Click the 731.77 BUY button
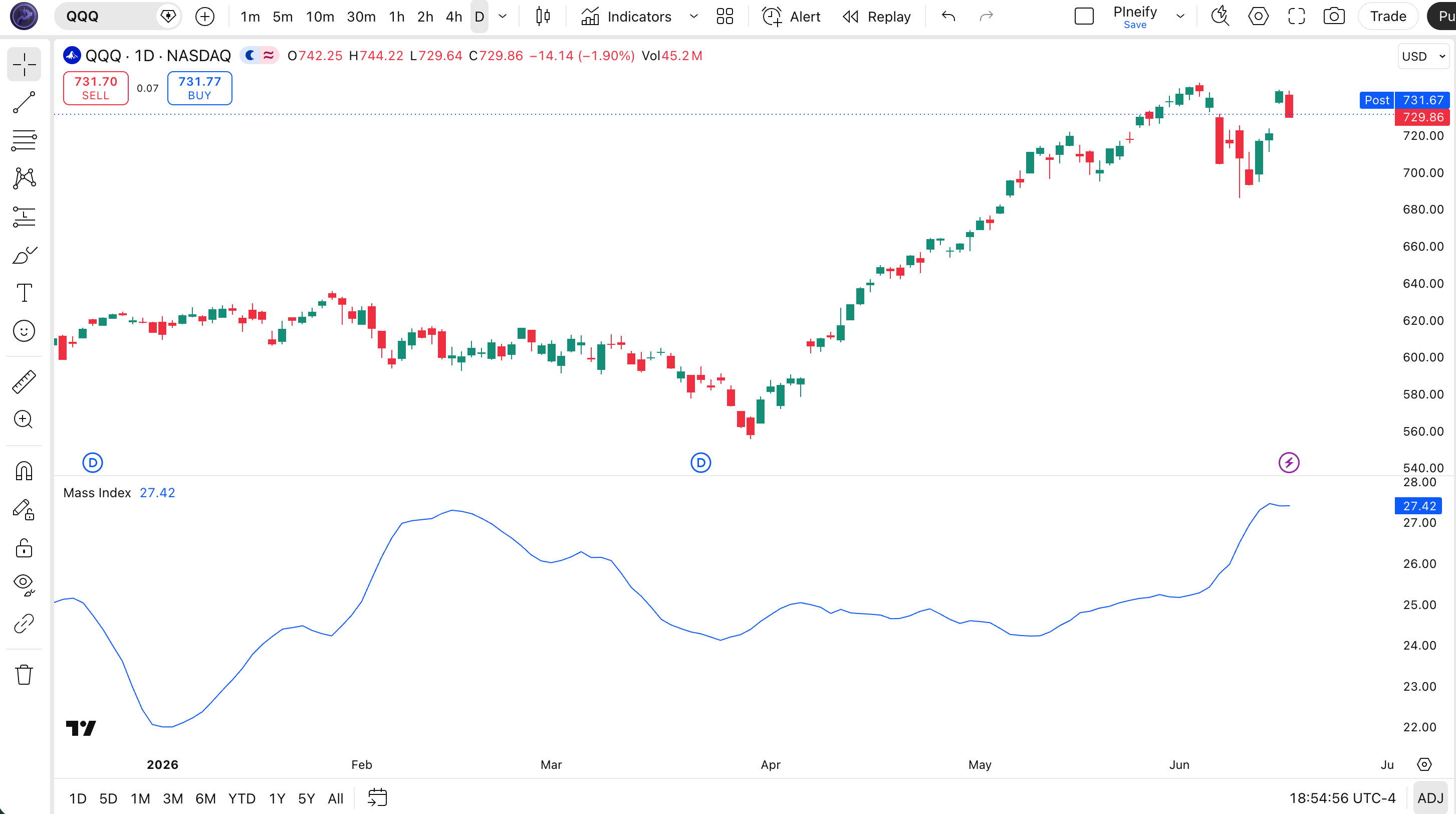This screenshot has height=814, width=1456. pos(199,88)
